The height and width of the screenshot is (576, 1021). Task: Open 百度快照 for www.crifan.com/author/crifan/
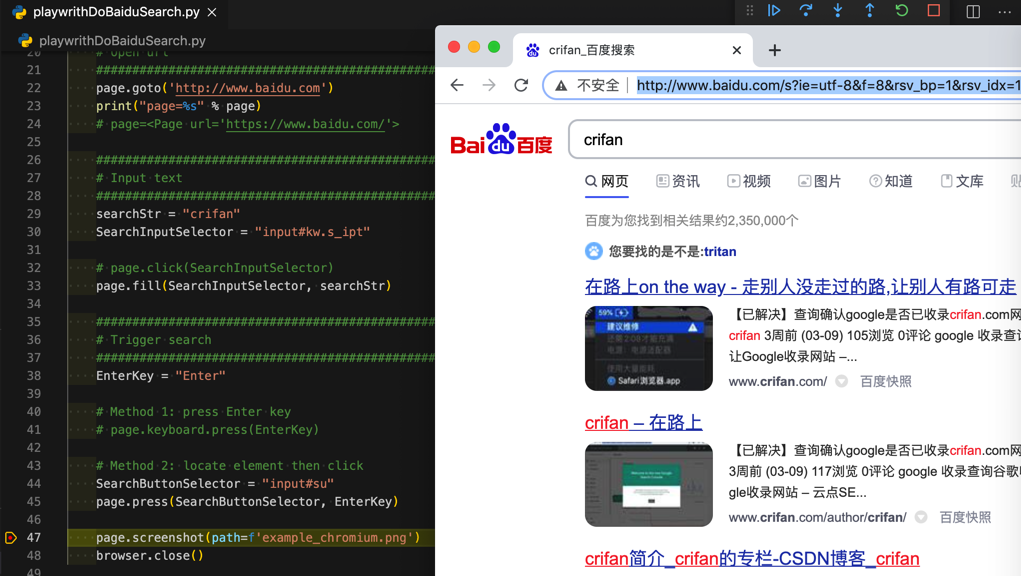pyautogui.click(x=965, y=517)
